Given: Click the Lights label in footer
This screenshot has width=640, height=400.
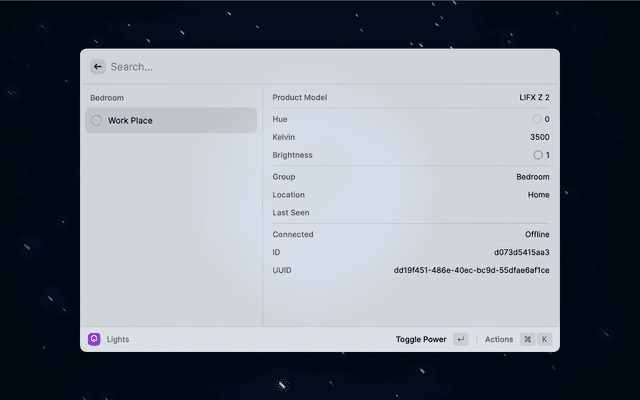Looking at the screenshot, I should (x=118, y=339).
